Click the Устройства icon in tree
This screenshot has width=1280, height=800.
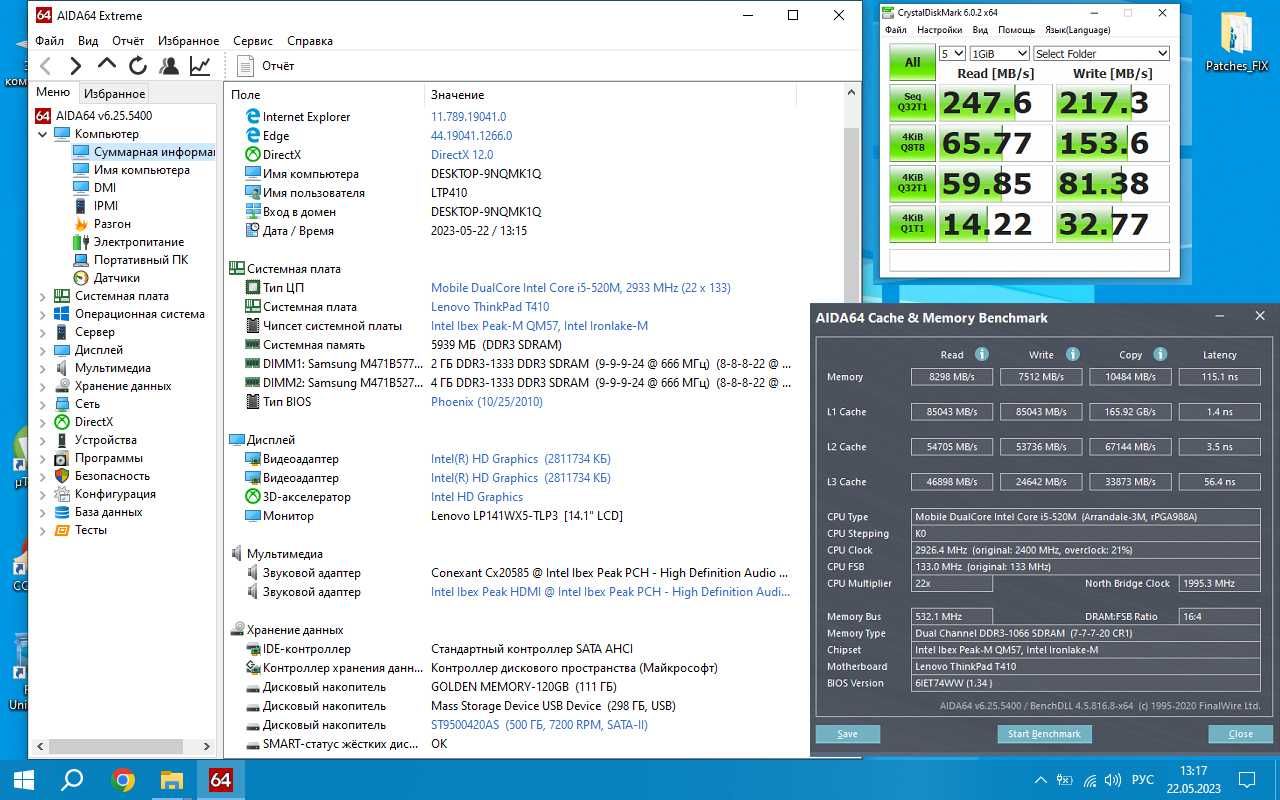pyautogui.click(x=62, y=440)
